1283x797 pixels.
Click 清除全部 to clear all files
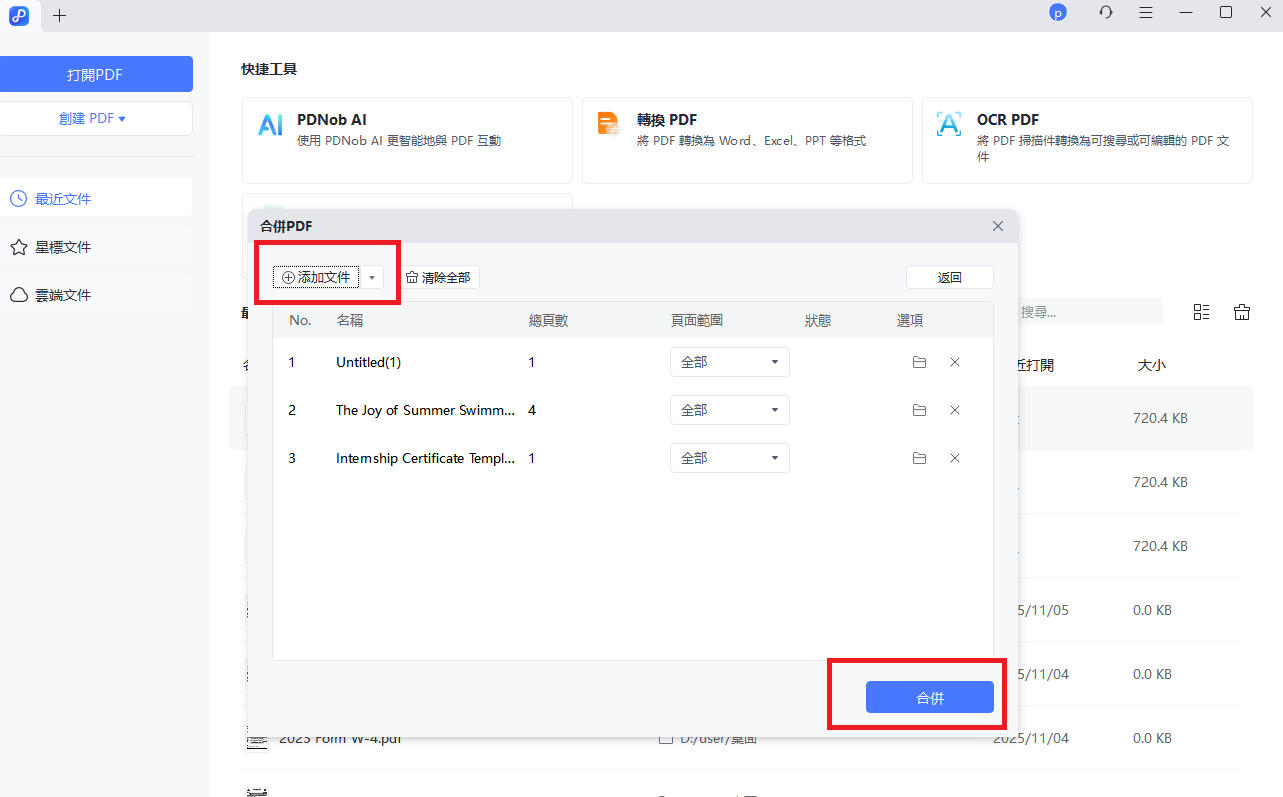pyautogui.click(x=438, y=278)
